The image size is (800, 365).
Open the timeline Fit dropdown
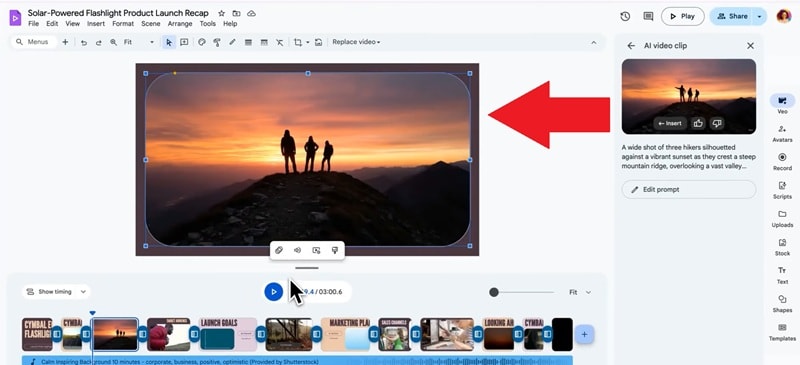pos(580,293)
